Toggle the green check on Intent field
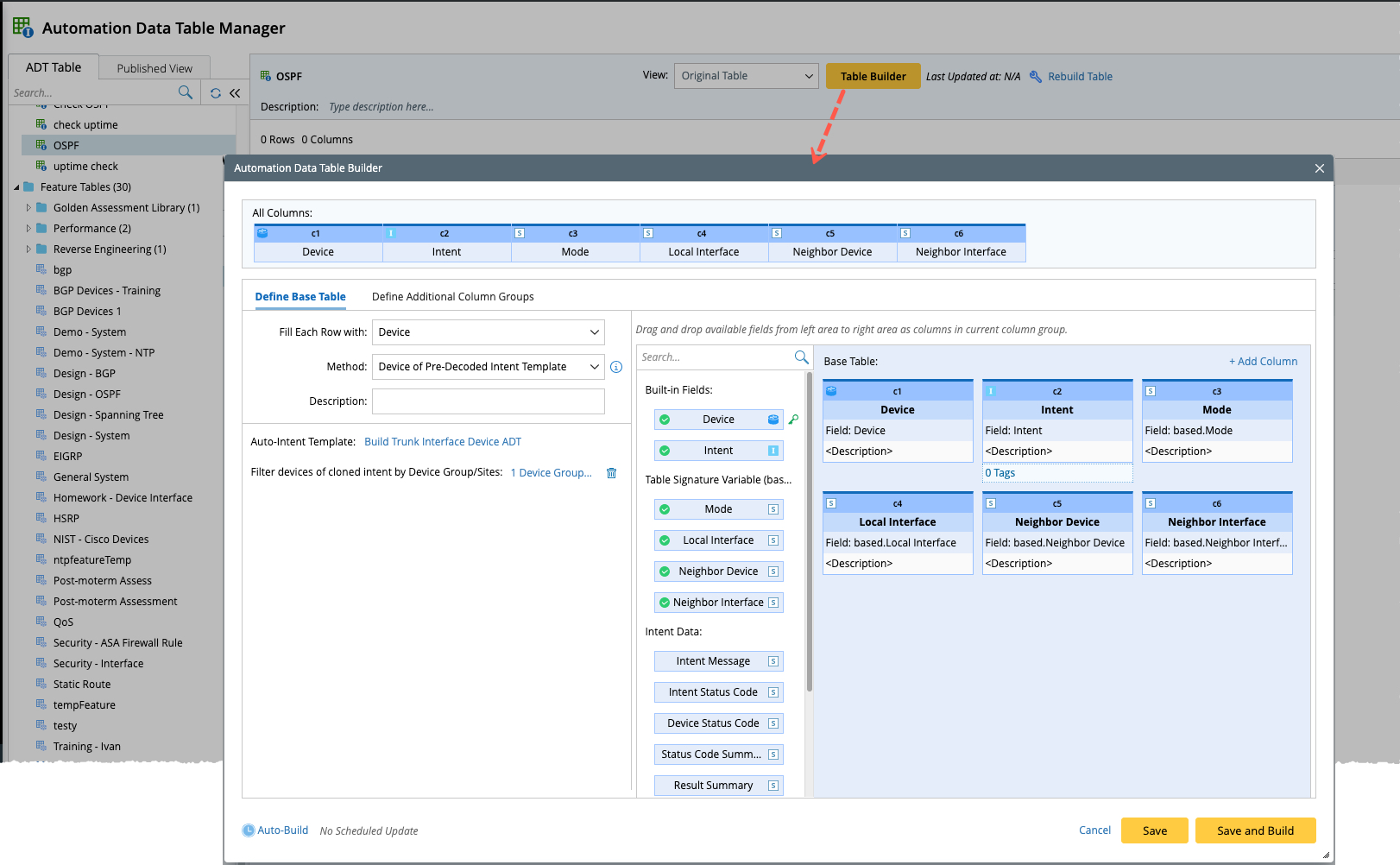This screenshot has height=865, width=1400. pos(665,451)
